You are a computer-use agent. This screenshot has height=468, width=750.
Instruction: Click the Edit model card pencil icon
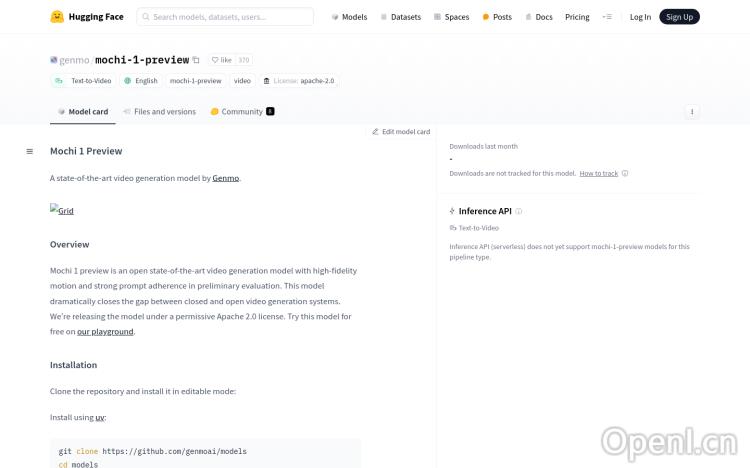pos(376,132)
